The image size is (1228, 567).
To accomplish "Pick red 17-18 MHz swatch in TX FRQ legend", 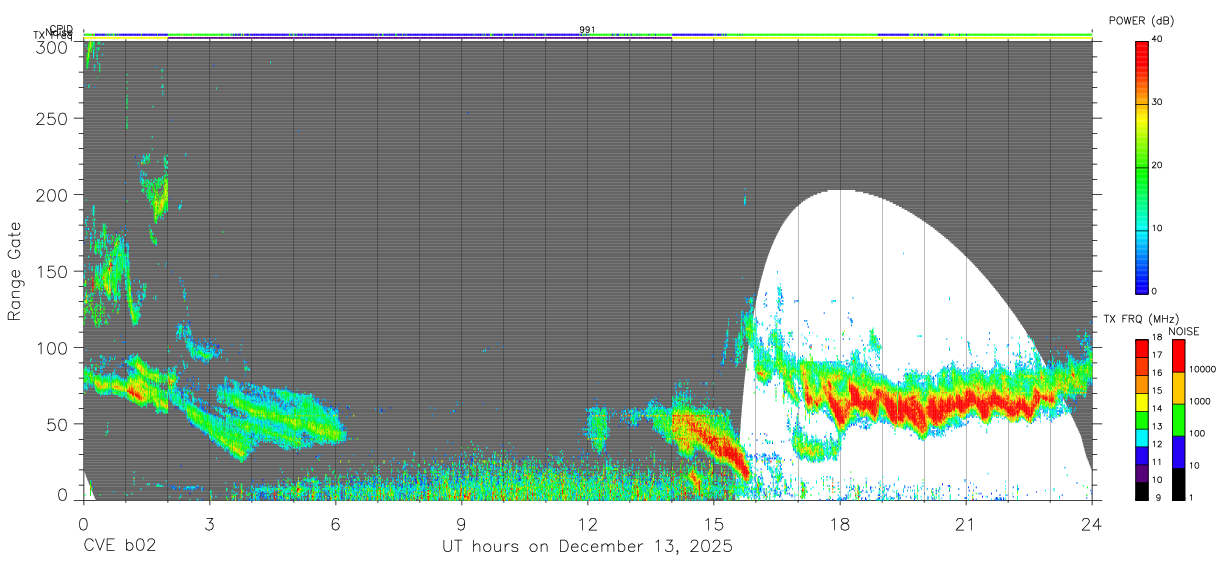I will [1142, 349].
